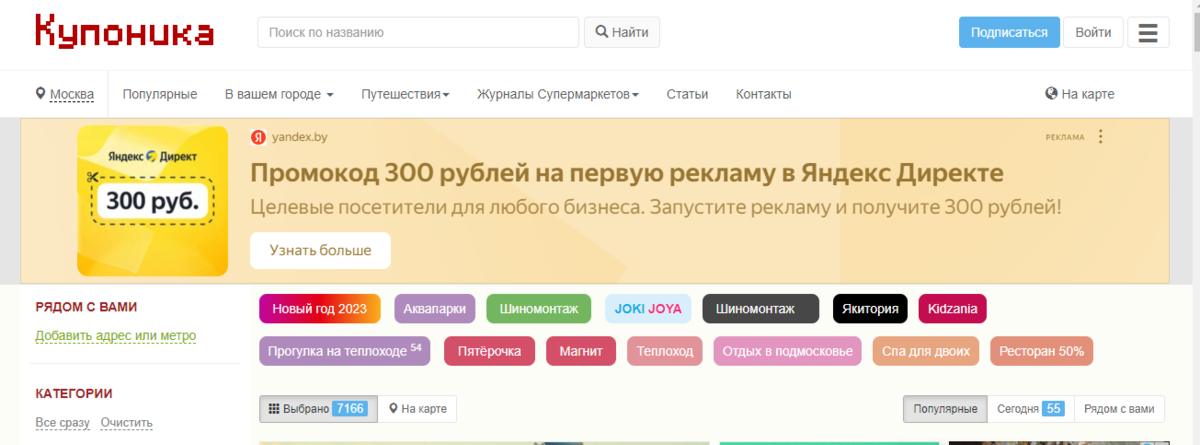The image size is (1200, 445).
Task: Expand the Журналы Супермаркетов dropdown
Action: [558, 94]
